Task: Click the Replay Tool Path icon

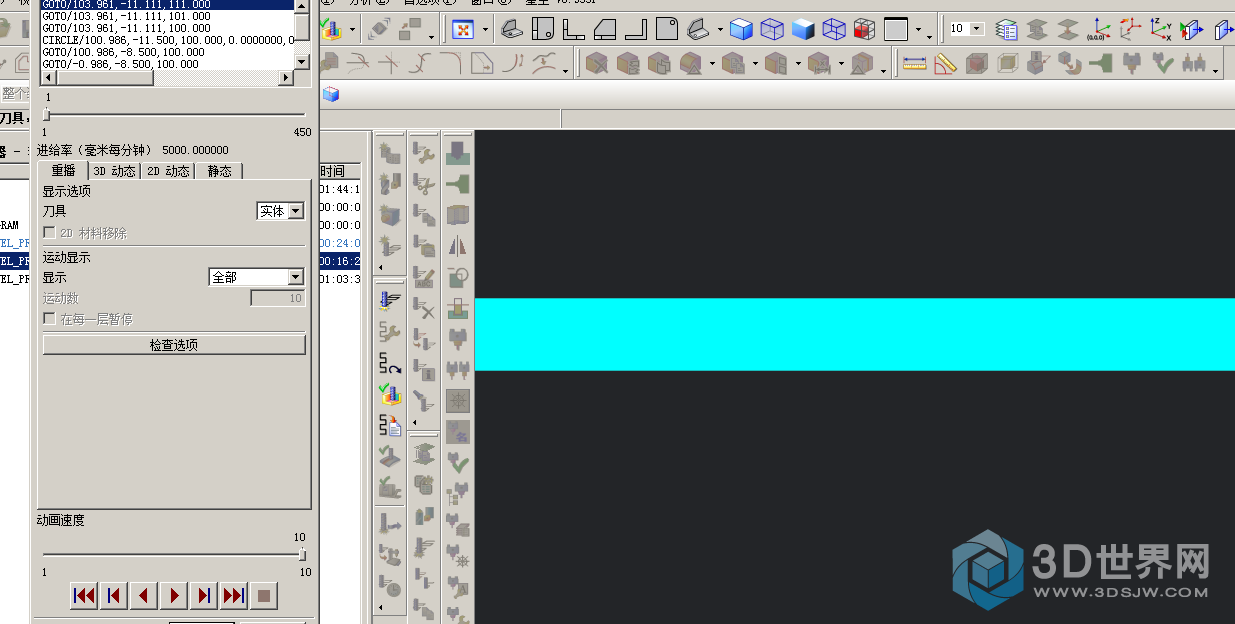Action: coord(390,364)
